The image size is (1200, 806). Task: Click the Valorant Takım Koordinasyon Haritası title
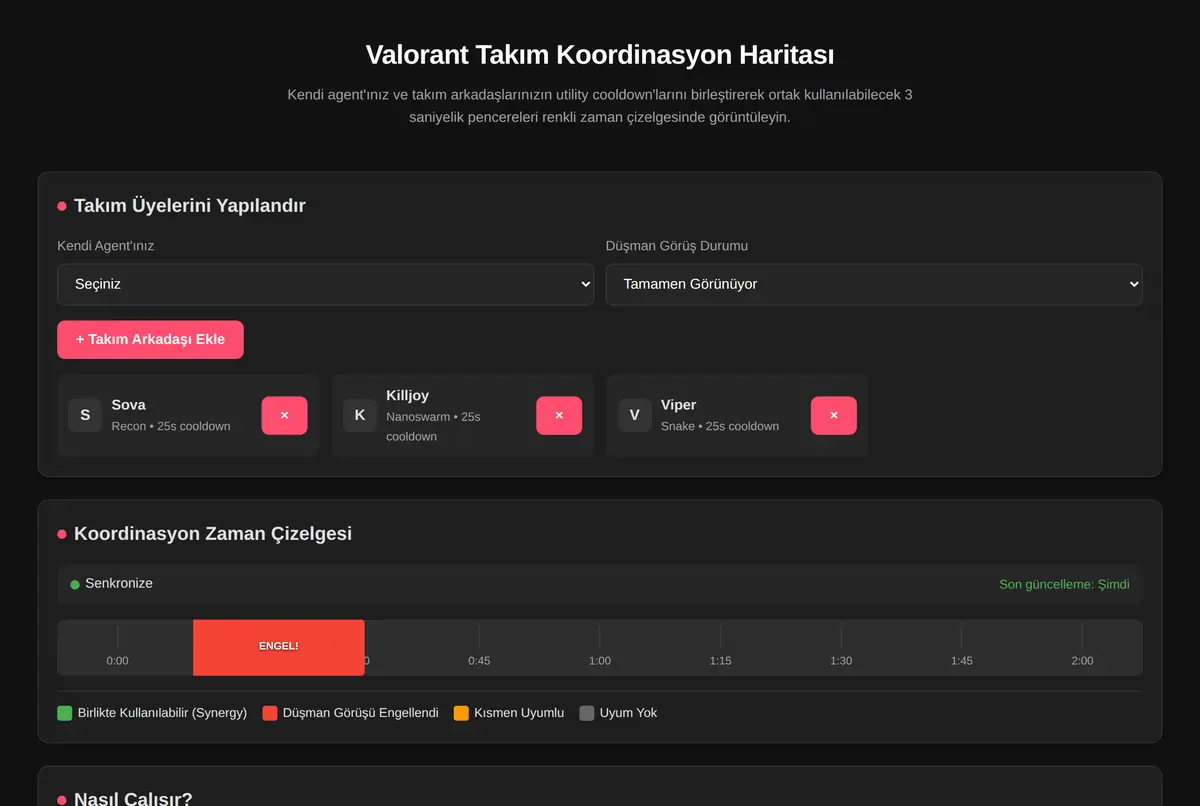[x=600, y=54]
